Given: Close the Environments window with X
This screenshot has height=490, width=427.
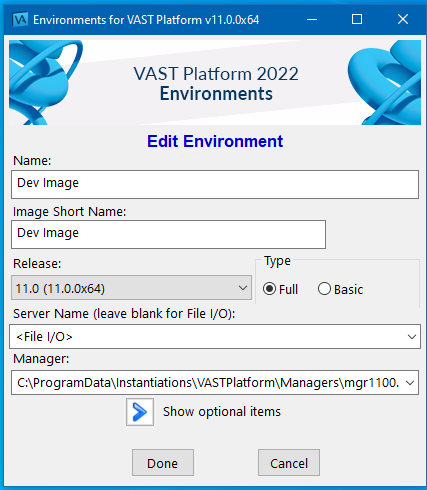Looking at the screenshot, I should (403, 20).
